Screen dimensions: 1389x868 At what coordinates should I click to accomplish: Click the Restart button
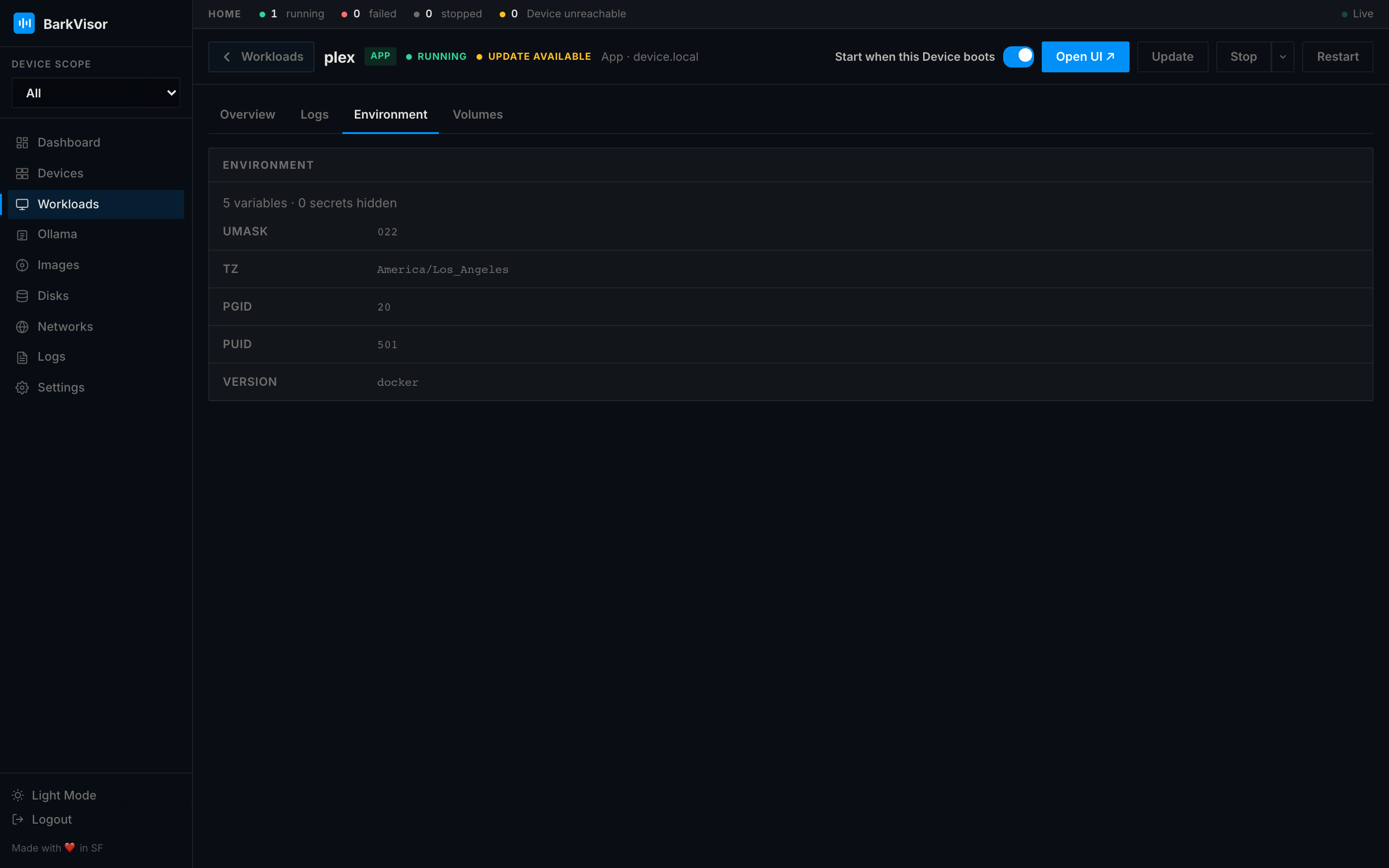coord(1337,56)
